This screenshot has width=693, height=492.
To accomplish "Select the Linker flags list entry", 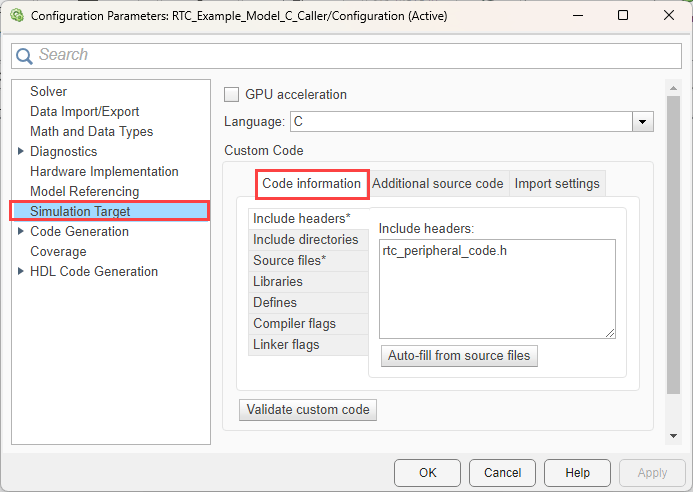I will click(x=286, y=345).
